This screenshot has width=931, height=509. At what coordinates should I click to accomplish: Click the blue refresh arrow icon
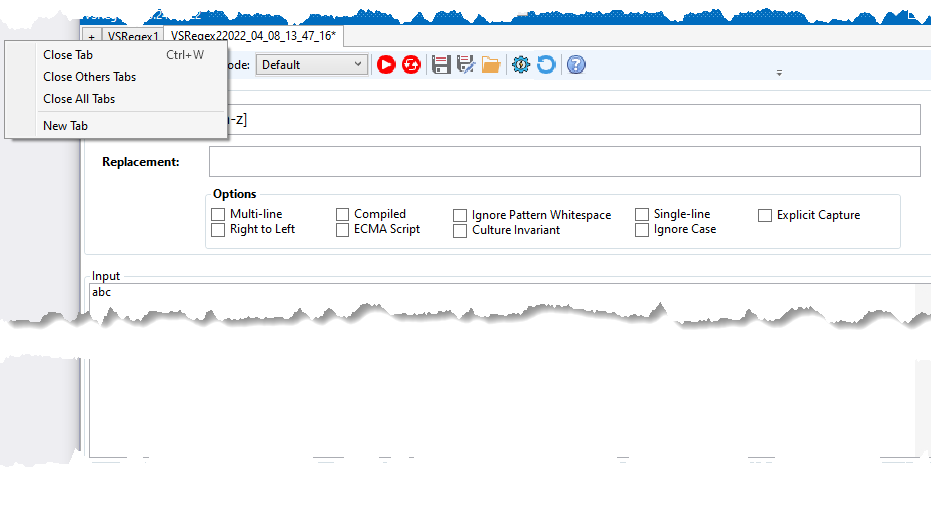tap(545, 65)
